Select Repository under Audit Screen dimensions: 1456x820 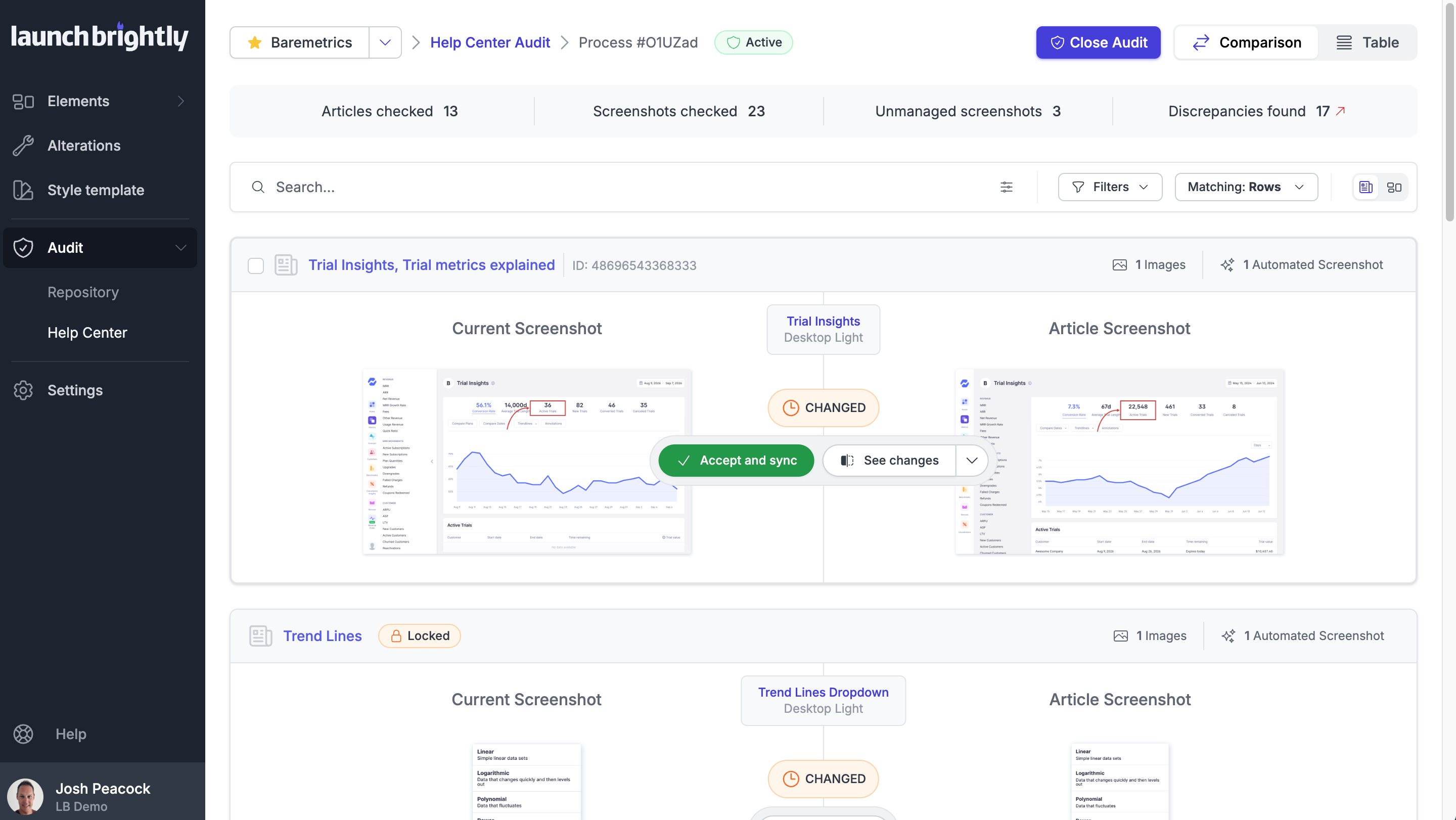83,292
